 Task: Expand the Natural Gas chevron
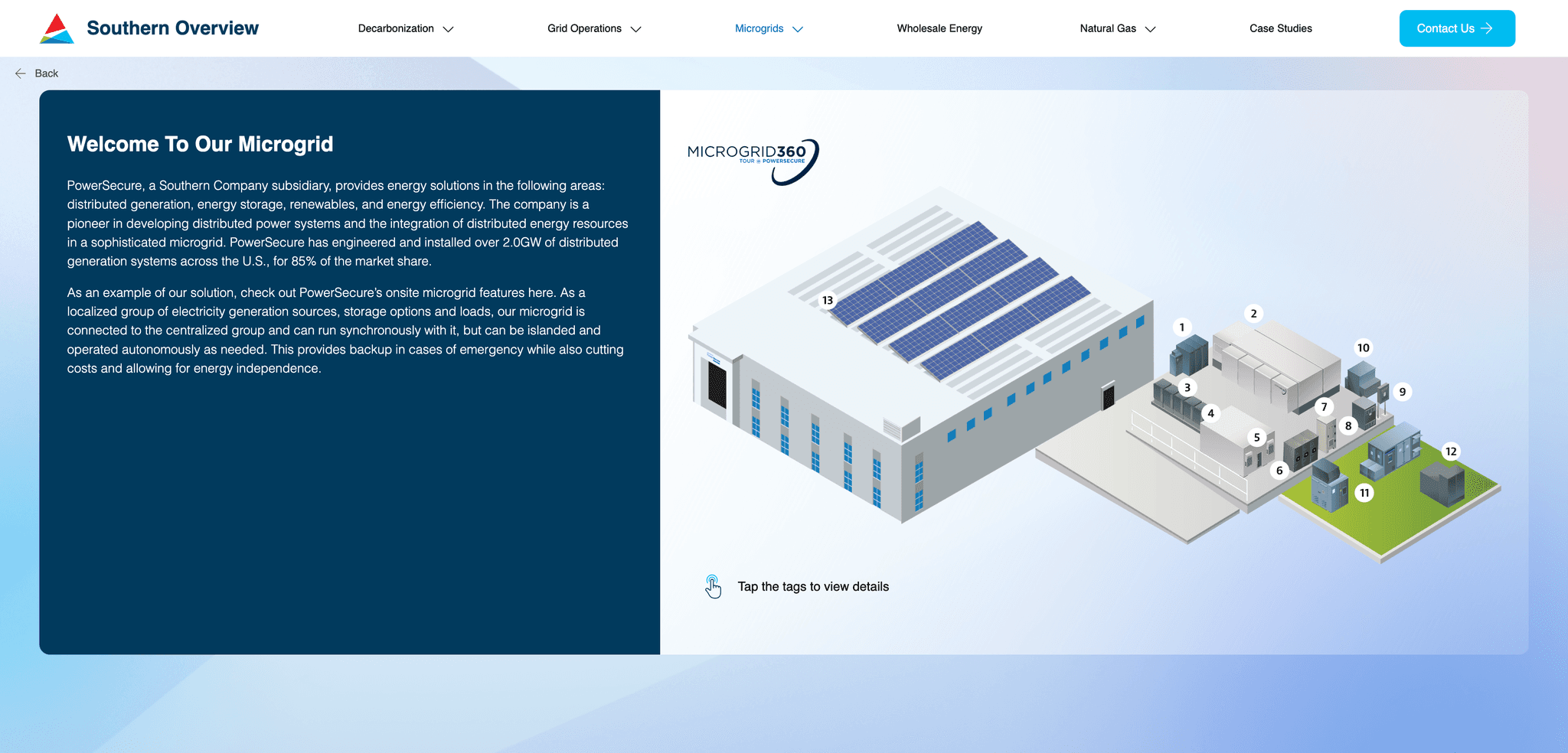tap(1150, 29)
